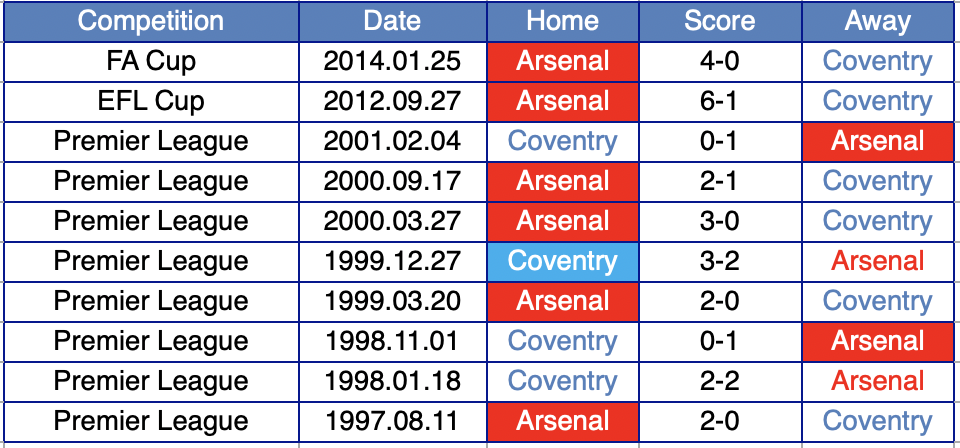Click the date 1999.12.27
Viewport: 960px width, 448px height.
pos(392,261)
